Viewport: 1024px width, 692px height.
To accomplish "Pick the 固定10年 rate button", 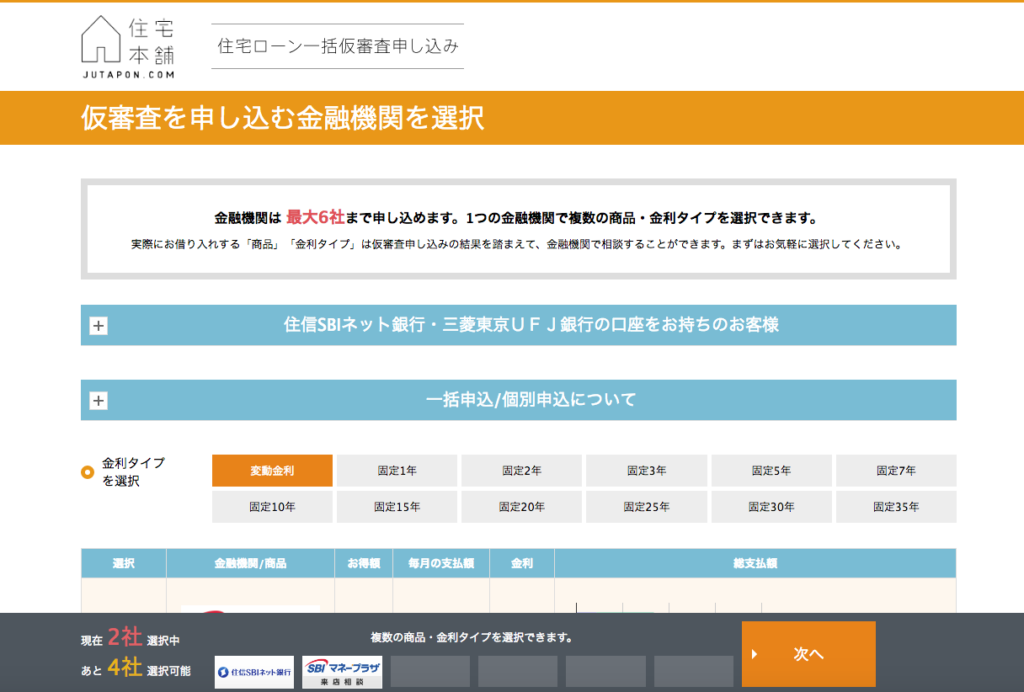I will point(272,507).
